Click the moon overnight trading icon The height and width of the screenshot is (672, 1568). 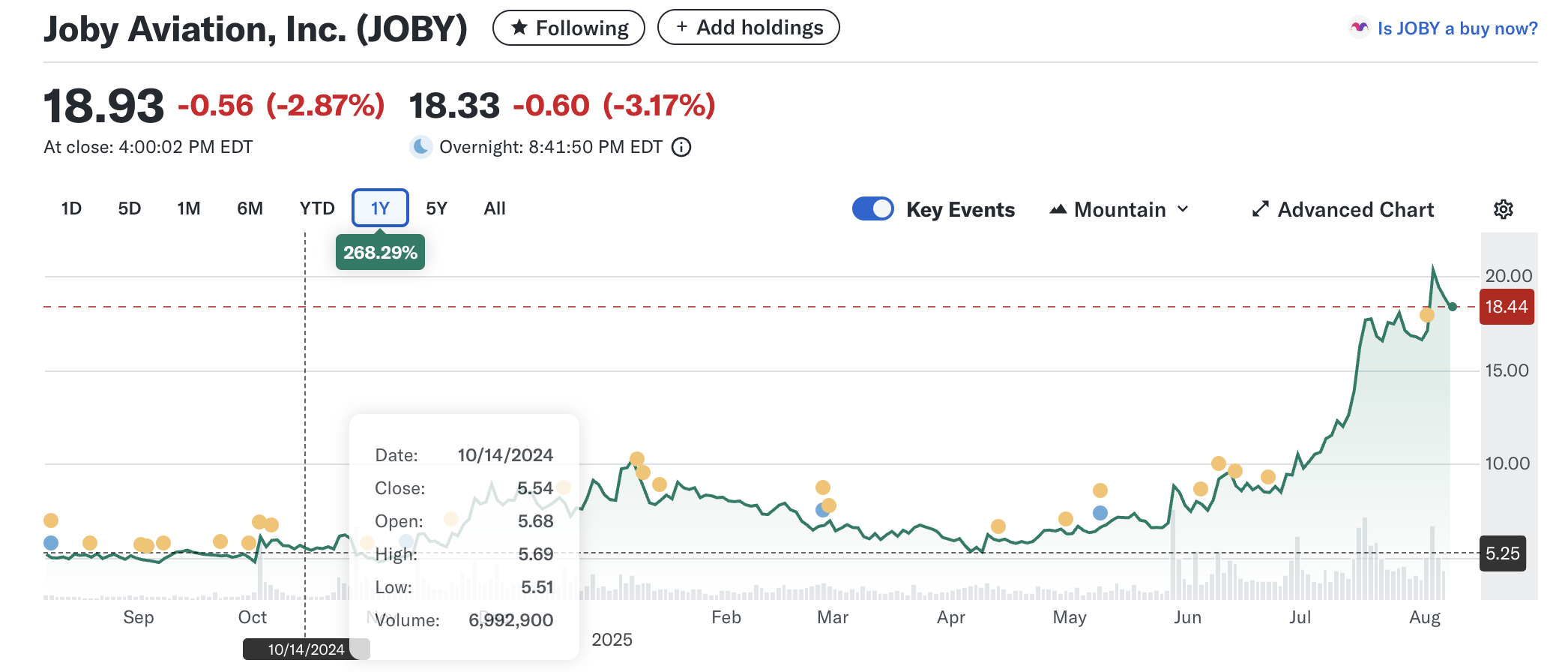(x=421, y=147)
